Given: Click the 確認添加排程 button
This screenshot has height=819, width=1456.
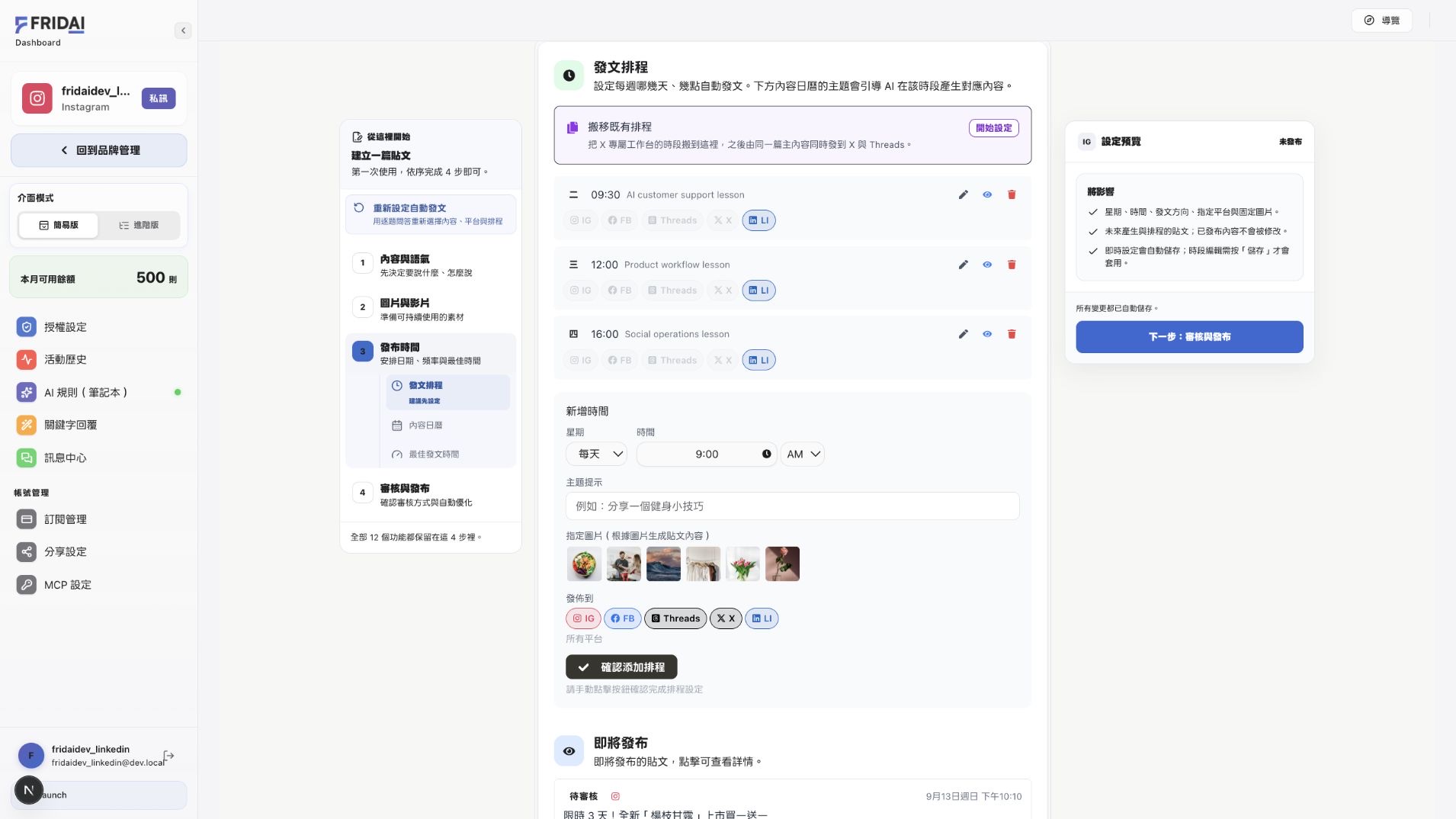Looking at the screenshot, I should click(x=621, y=667).
